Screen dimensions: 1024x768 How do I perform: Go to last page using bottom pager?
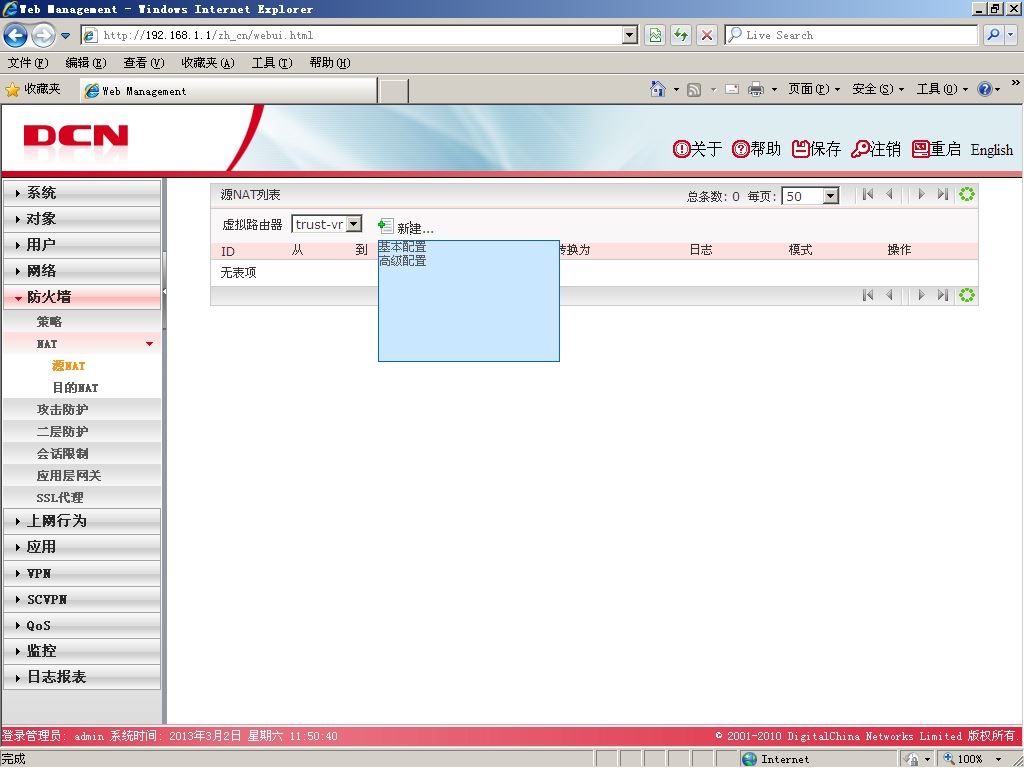[x=942, y=295]
